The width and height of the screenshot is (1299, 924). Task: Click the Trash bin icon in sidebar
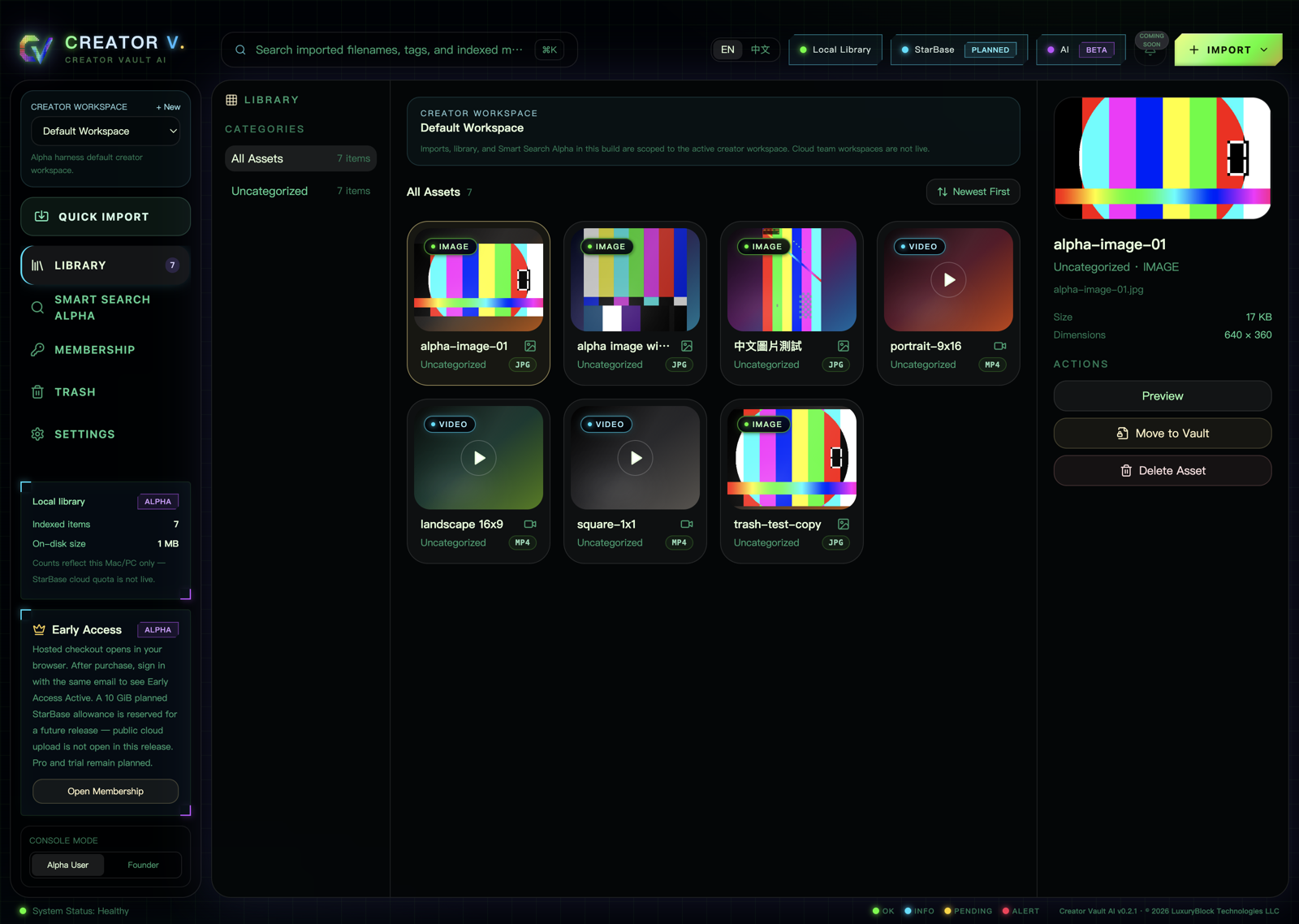click(37, 392)
